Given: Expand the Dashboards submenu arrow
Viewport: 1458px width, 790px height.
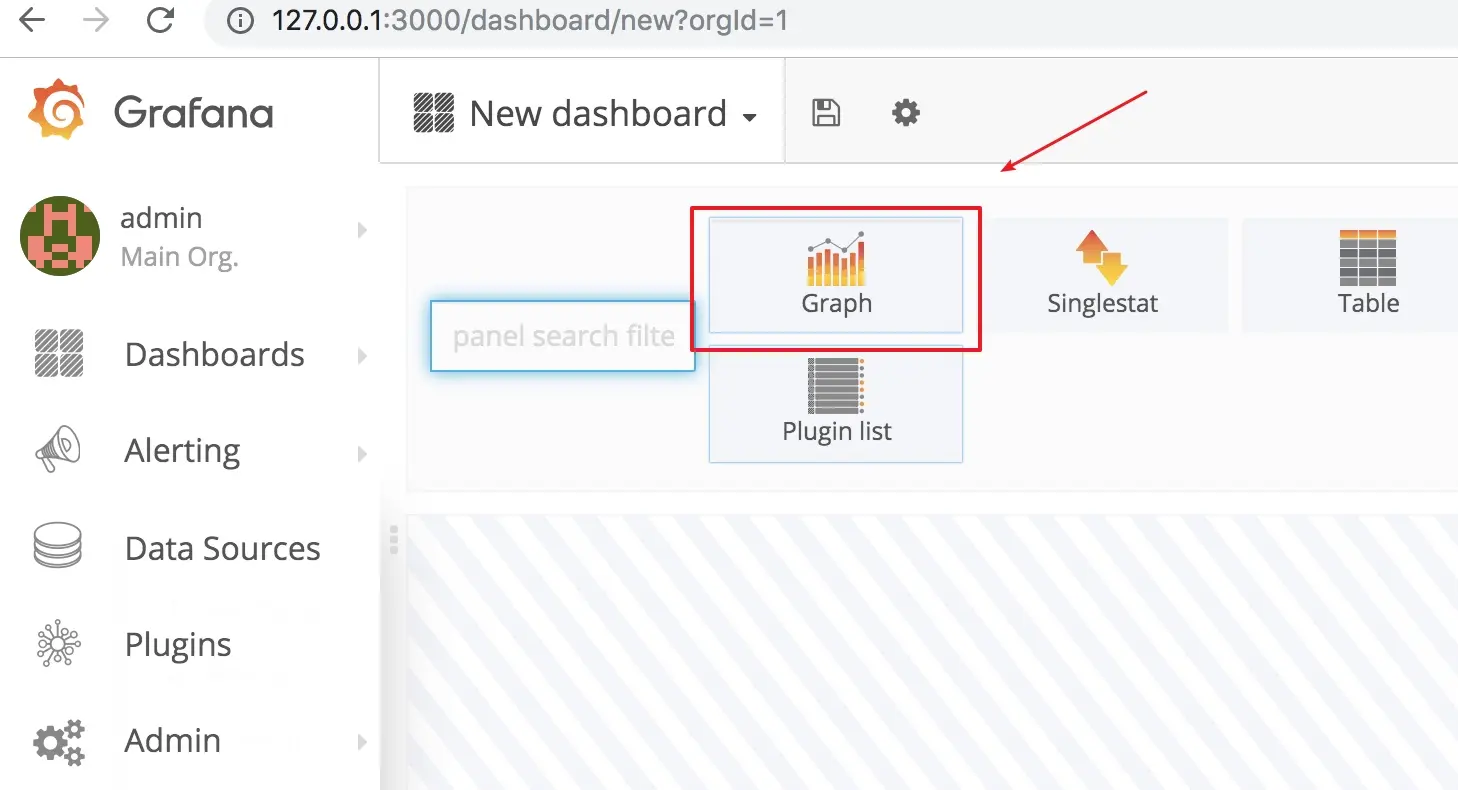Looking at the screenshot, I should 362,356.
